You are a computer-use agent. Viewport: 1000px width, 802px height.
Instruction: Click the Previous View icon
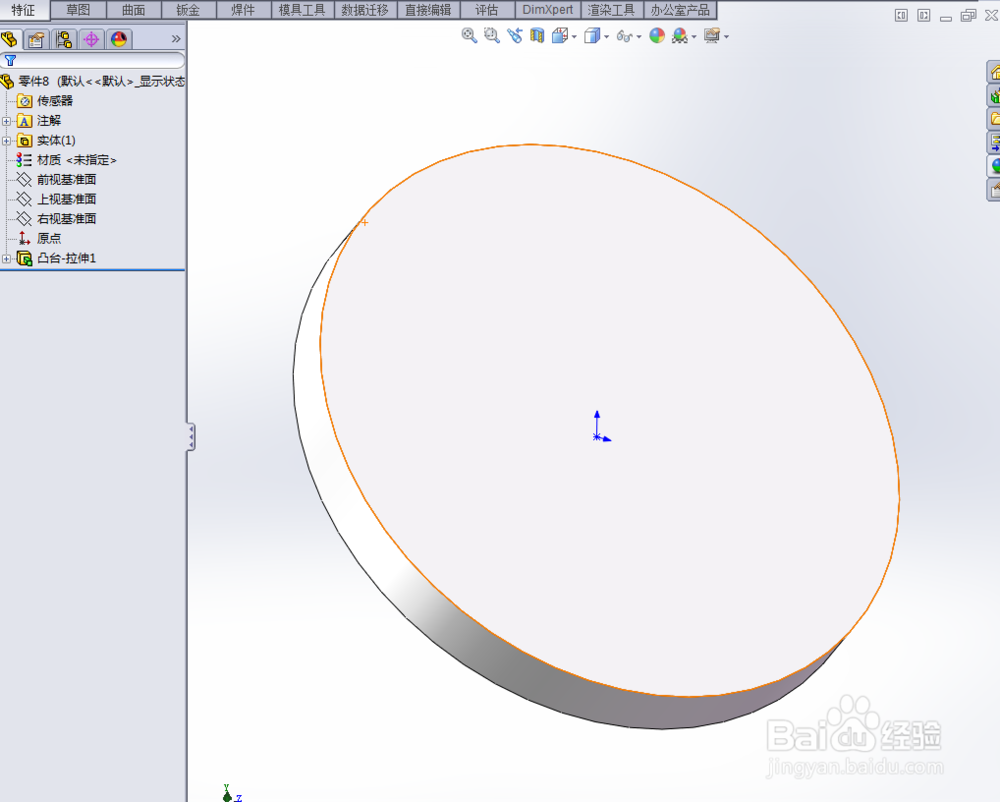coord(515,36)
